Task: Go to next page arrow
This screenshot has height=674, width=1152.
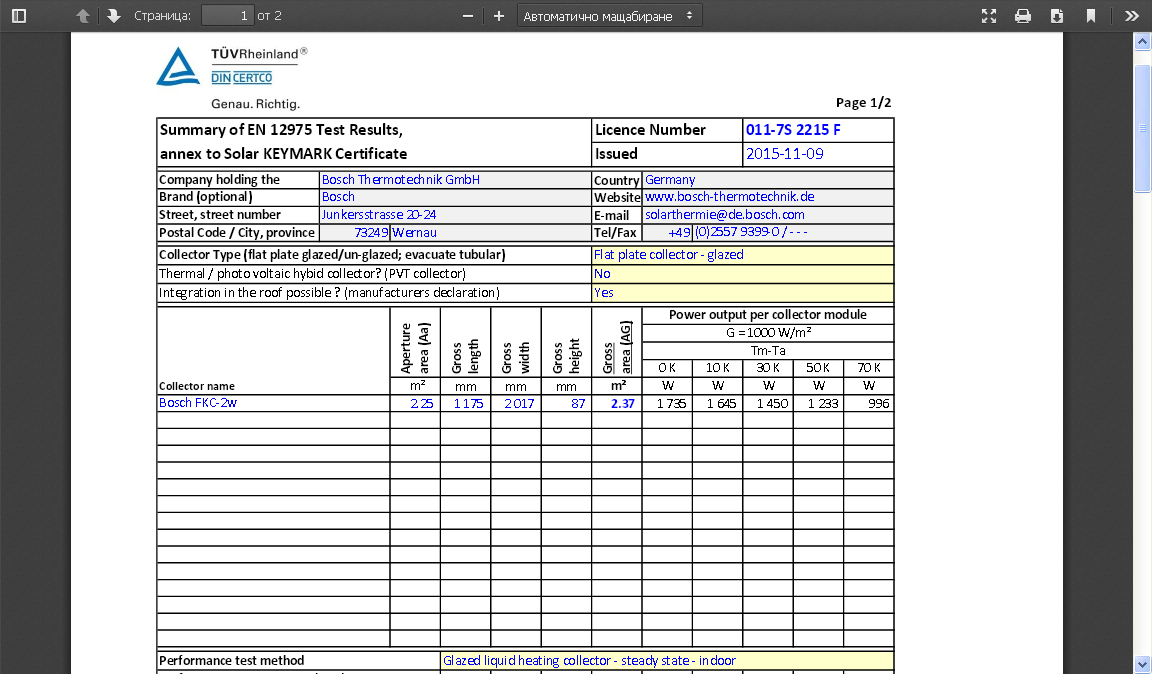Action: pyautogui.click(x=113, y=16)
